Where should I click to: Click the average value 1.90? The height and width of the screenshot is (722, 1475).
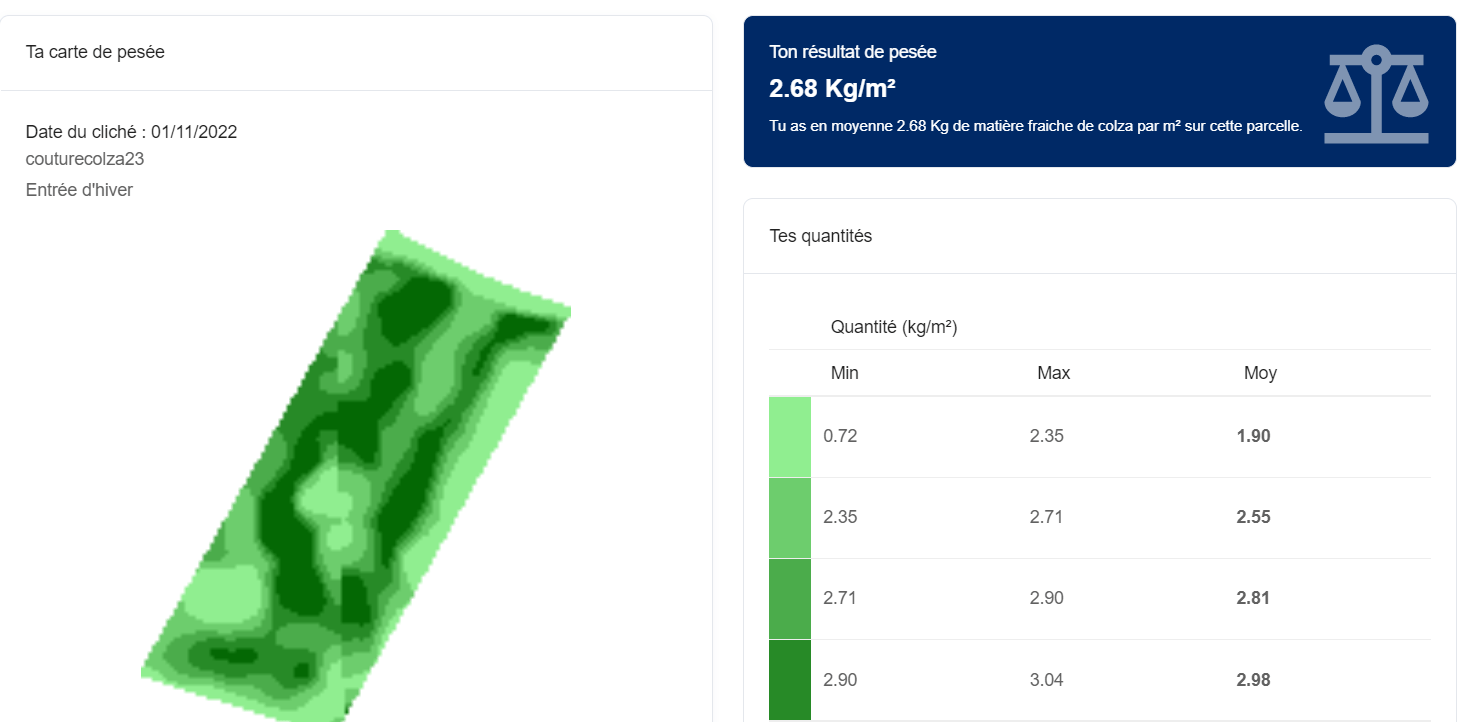1254,437
